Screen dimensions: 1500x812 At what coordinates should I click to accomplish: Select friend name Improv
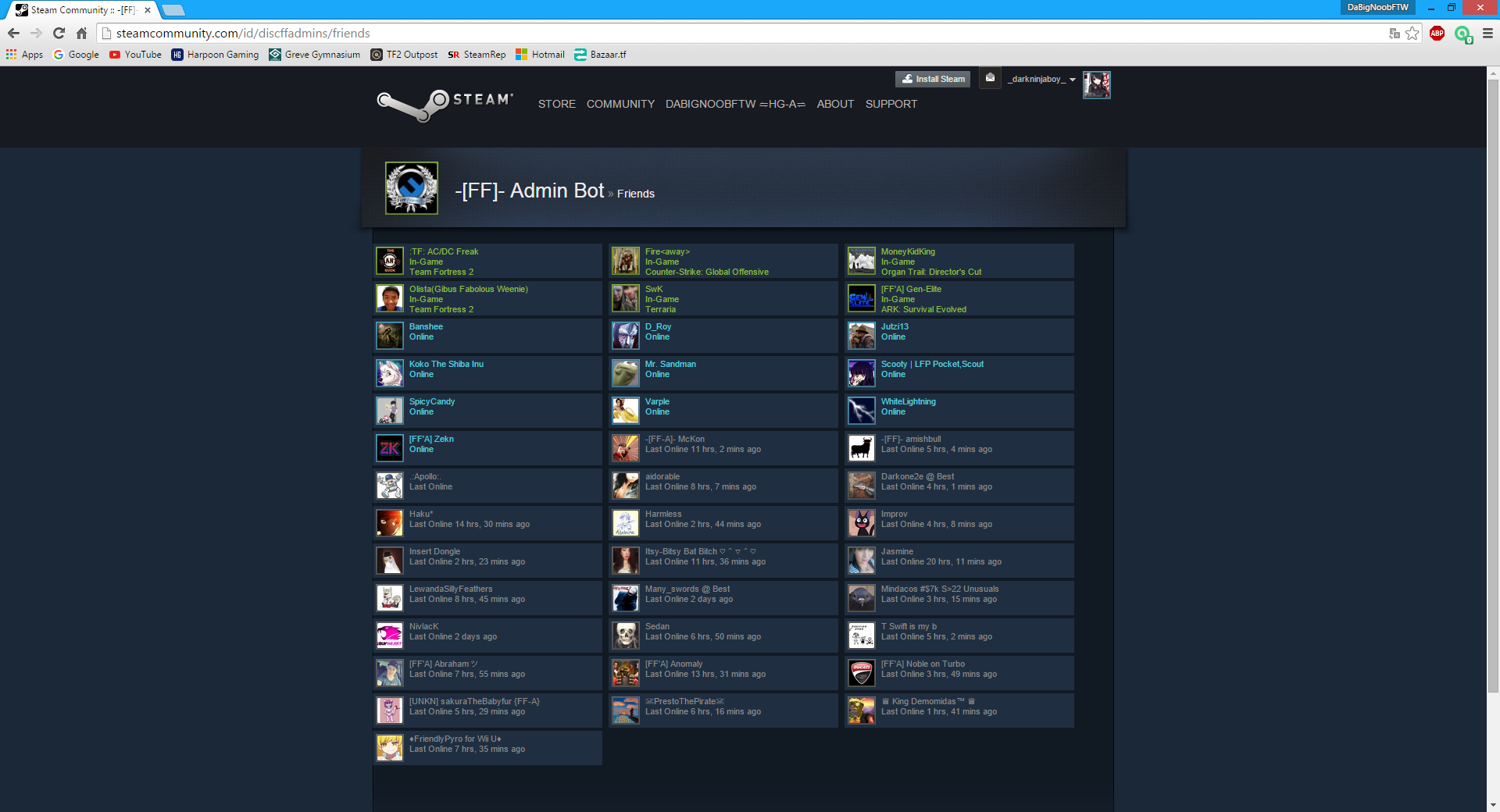[x=895, y=514]
